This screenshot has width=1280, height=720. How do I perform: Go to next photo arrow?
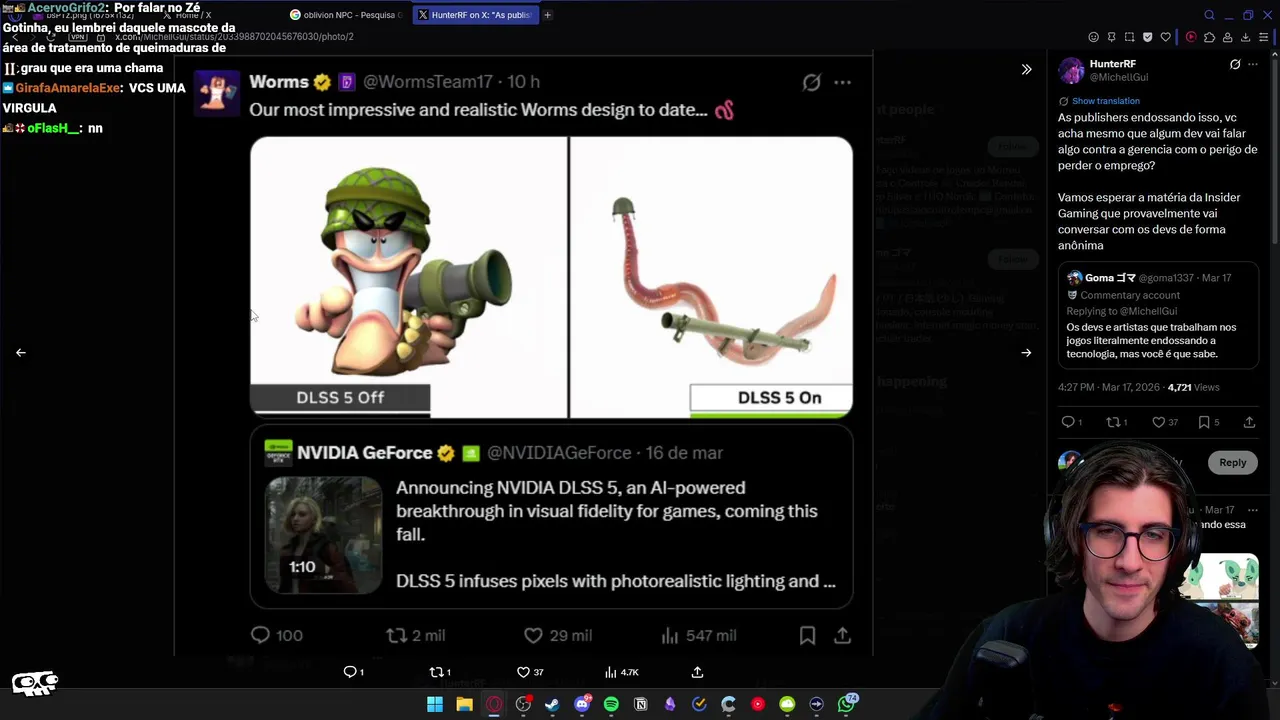[x=1026, y=352]
